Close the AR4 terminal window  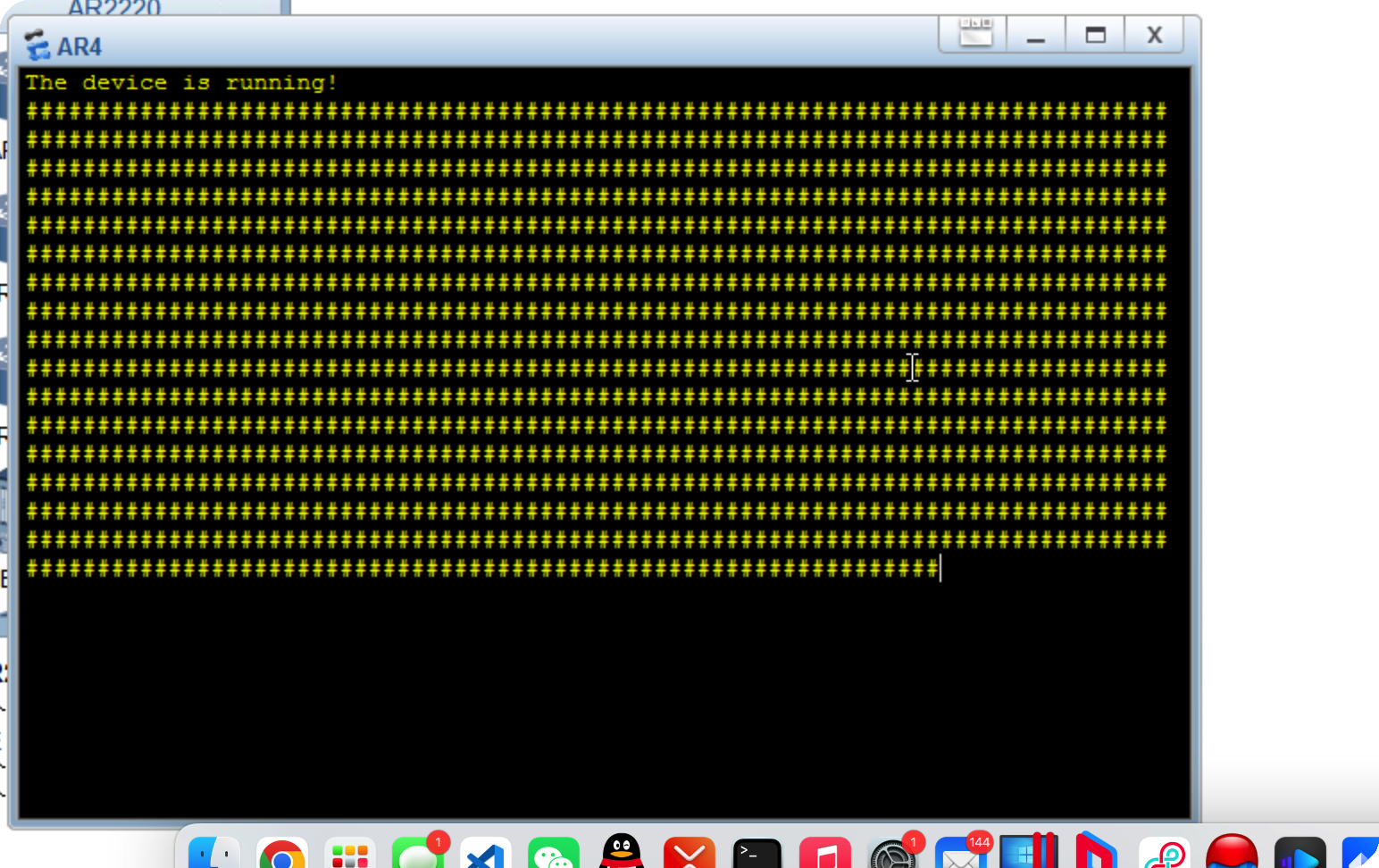point(1154,36)
